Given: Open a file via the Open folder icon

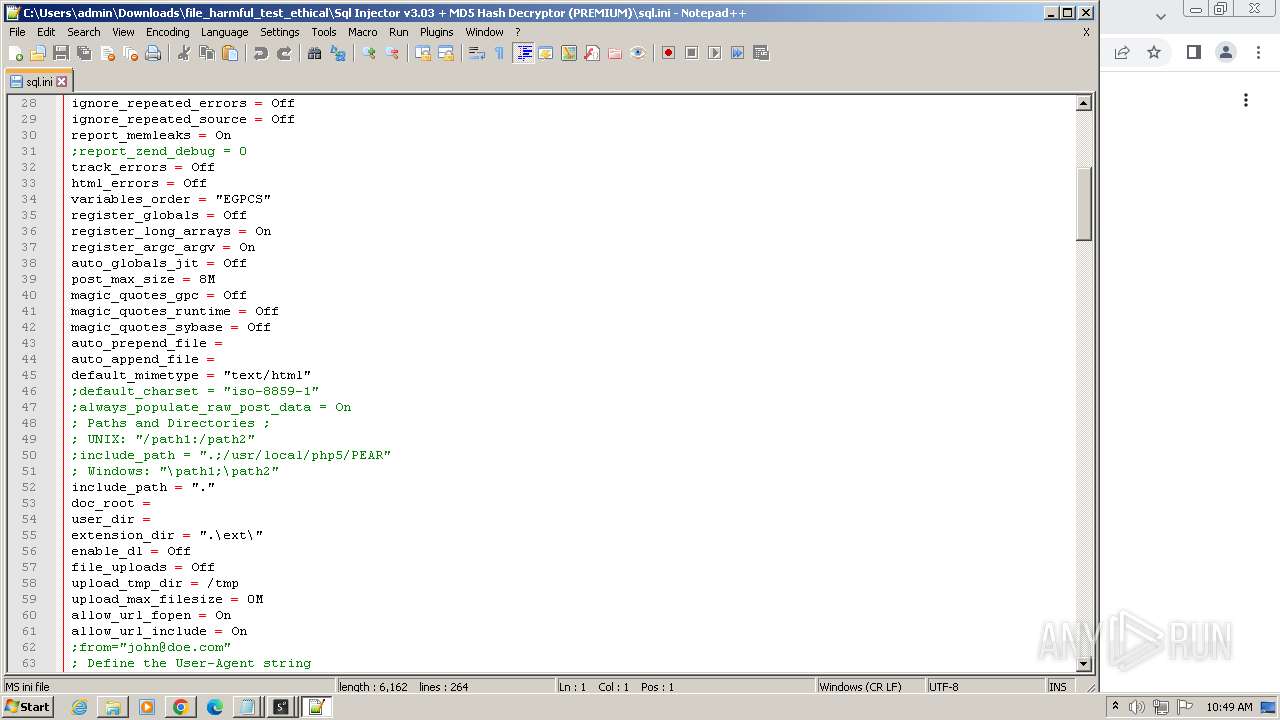Looking at the screenshot, I should click(x=38, y=53).
